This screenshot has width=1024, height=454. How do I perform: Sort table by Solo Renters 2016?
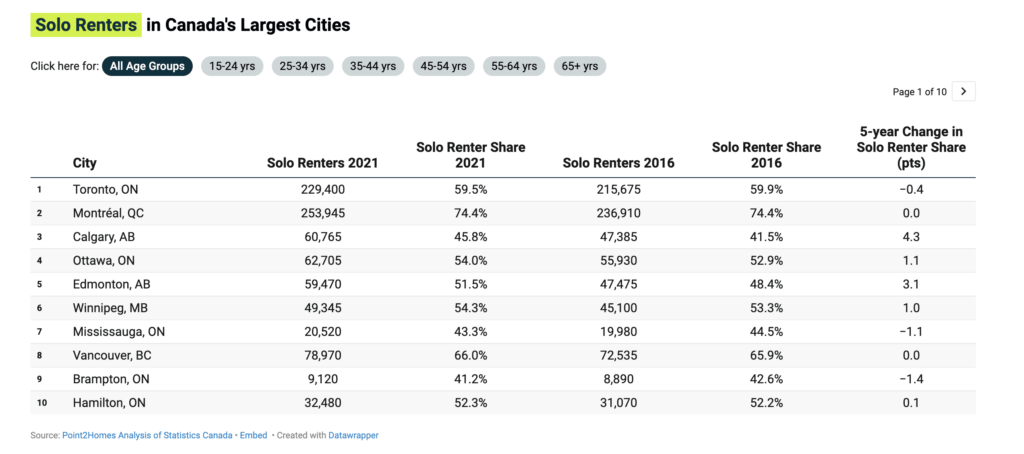point(618,163)
